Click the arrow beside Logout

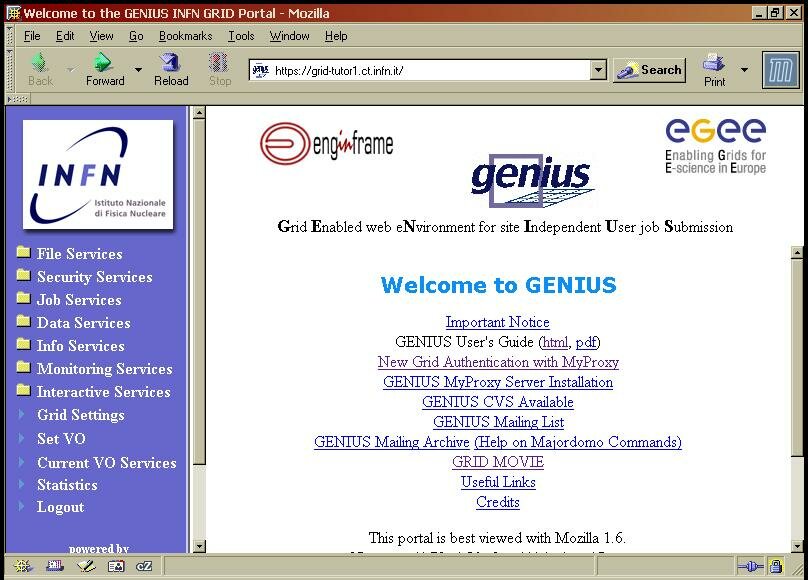coord(21,506)
